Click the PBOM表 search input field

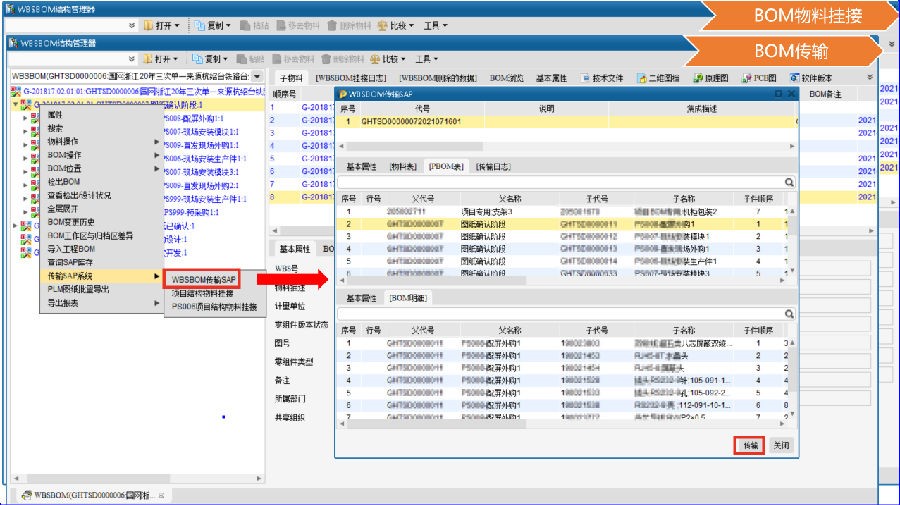coord(560,183)
